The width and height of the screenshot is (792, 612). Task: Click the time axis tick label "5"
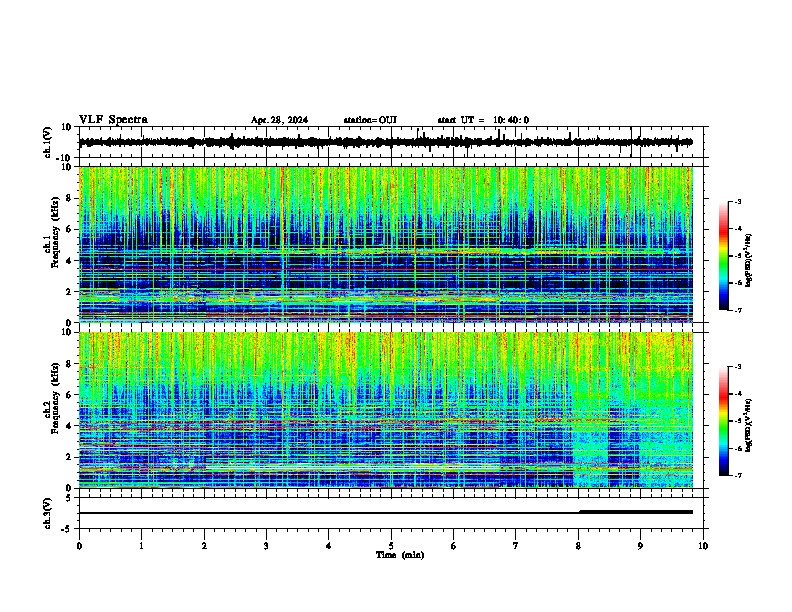[x=391, y=546]
